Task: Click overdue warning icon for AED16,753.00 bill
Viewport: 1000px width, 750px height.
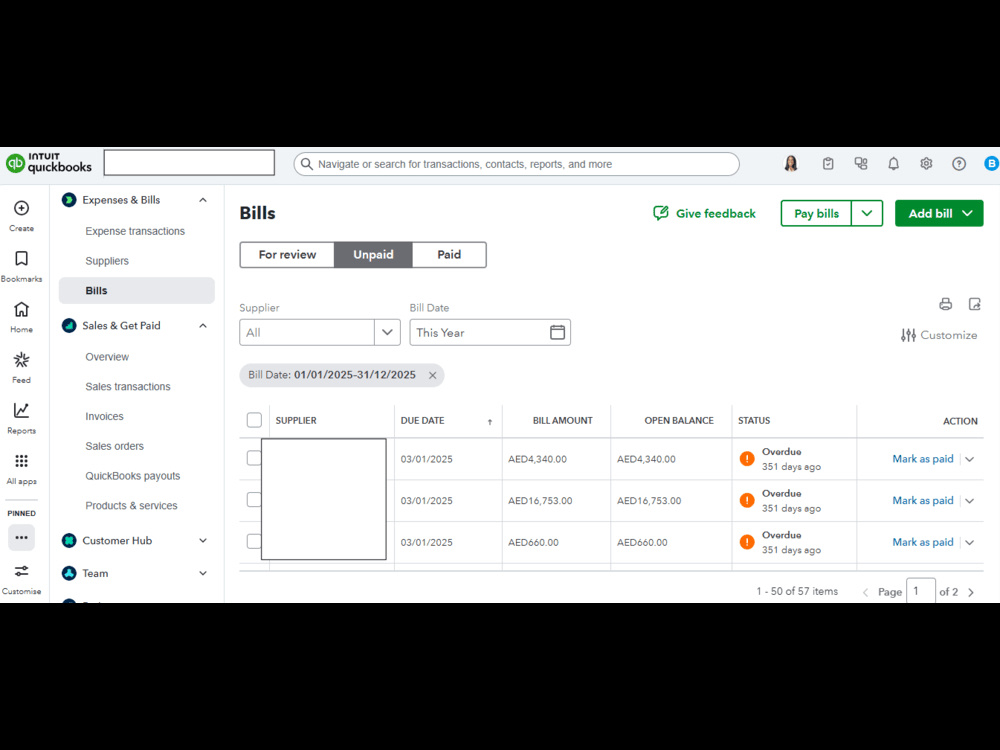Action: (747, 501)
